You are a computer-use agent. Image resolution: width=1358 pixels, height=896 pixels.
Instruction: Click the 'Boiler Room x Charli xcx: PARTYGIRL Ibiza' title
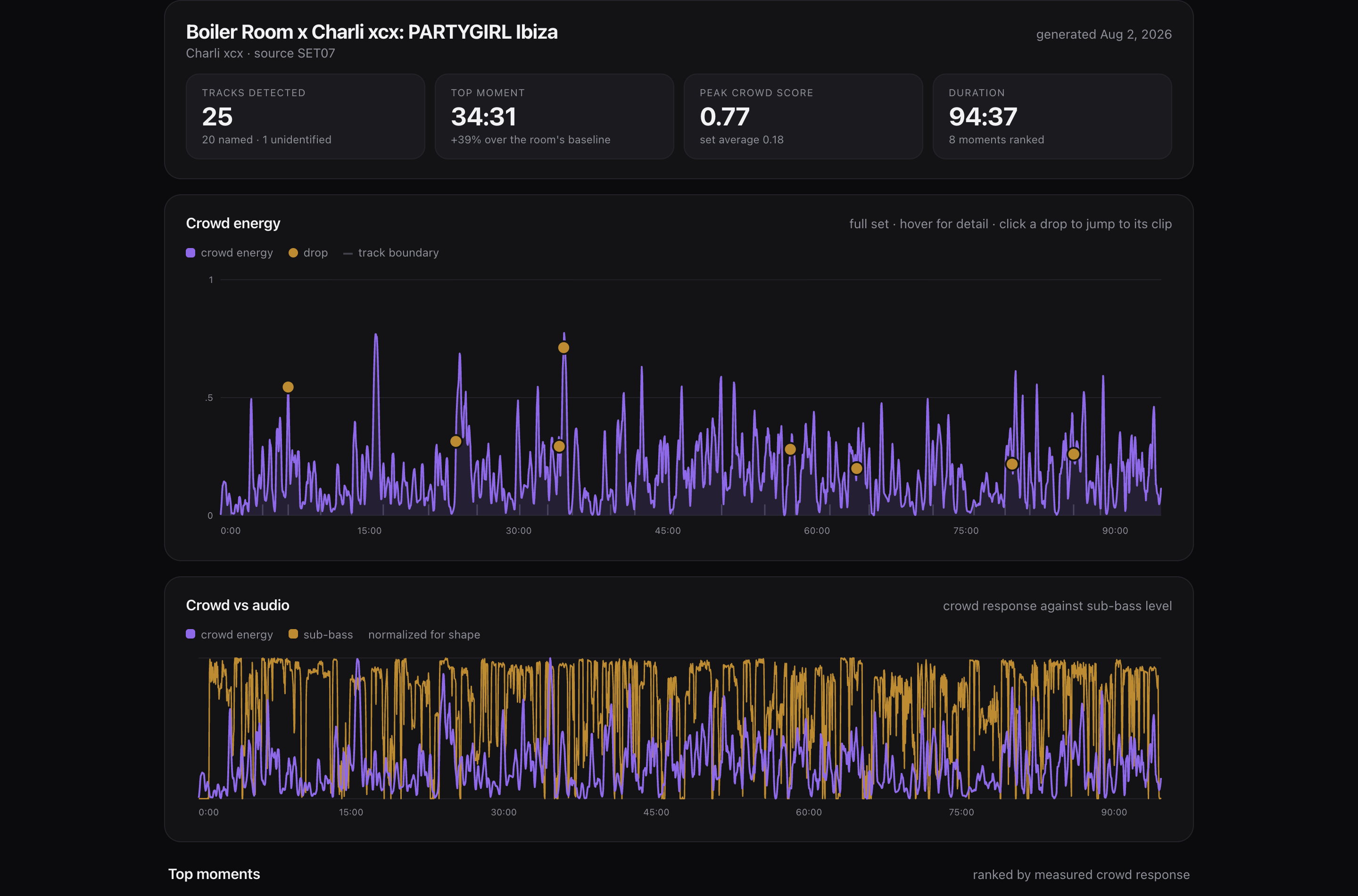[372, 32]
